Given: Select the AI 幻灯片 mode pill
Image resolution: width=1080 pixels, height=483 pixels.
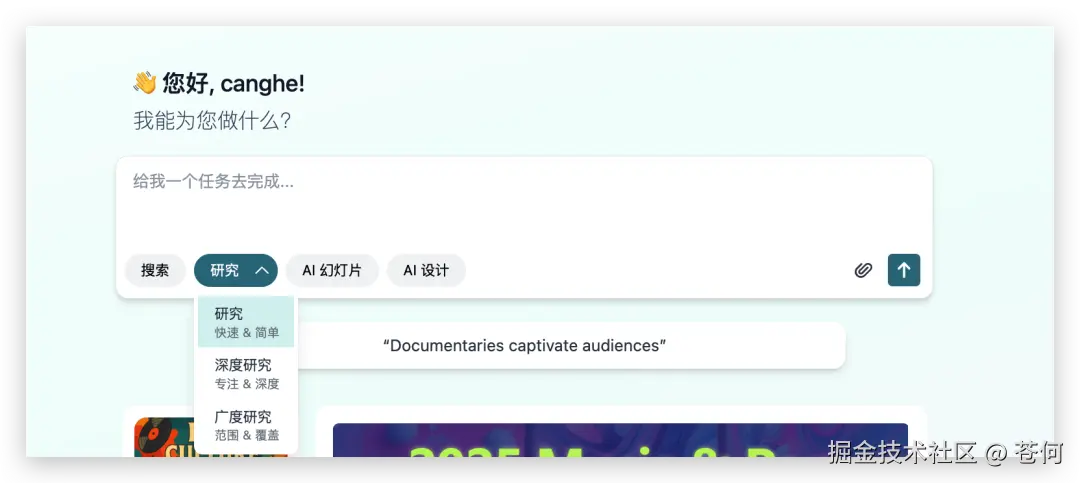Looking at the screenshot, I should coord(332,270).
